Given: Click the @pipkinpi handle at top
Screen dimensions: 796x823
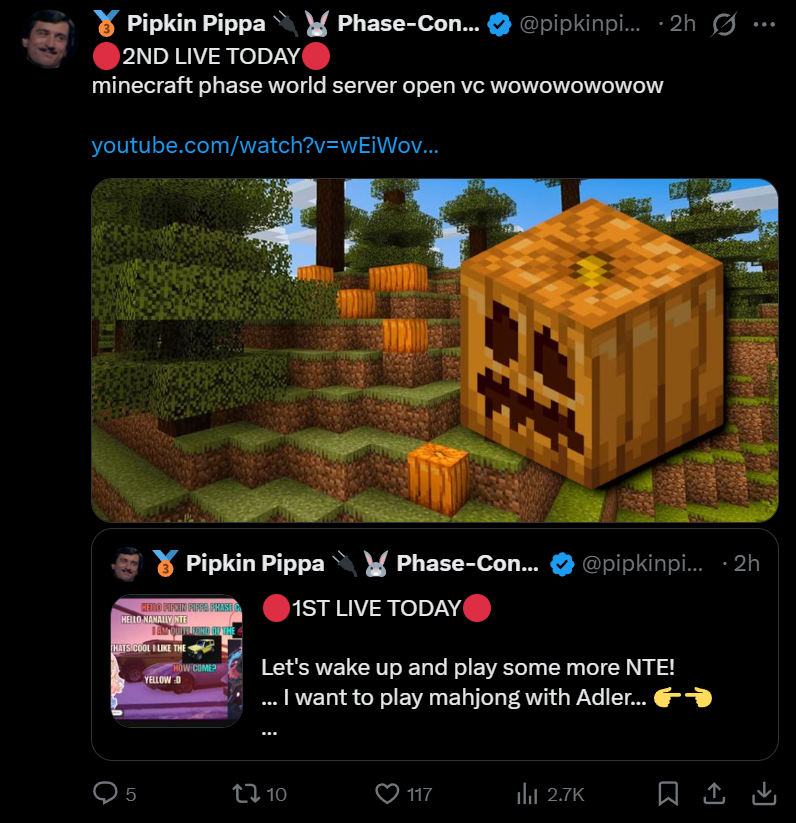Looking at the screenshot, I should click(580, 24).
